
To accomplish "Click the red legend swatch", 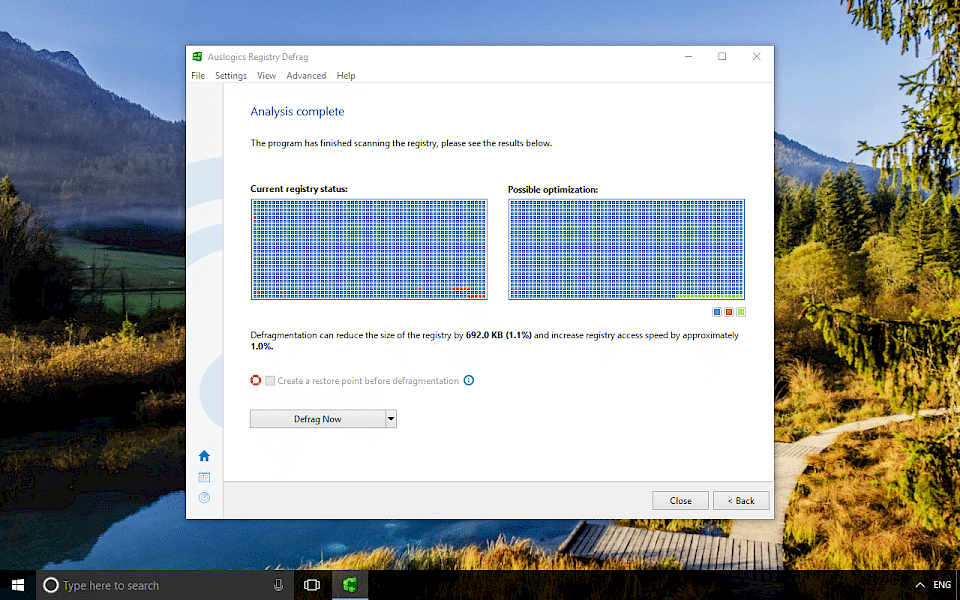I will 729,312.
